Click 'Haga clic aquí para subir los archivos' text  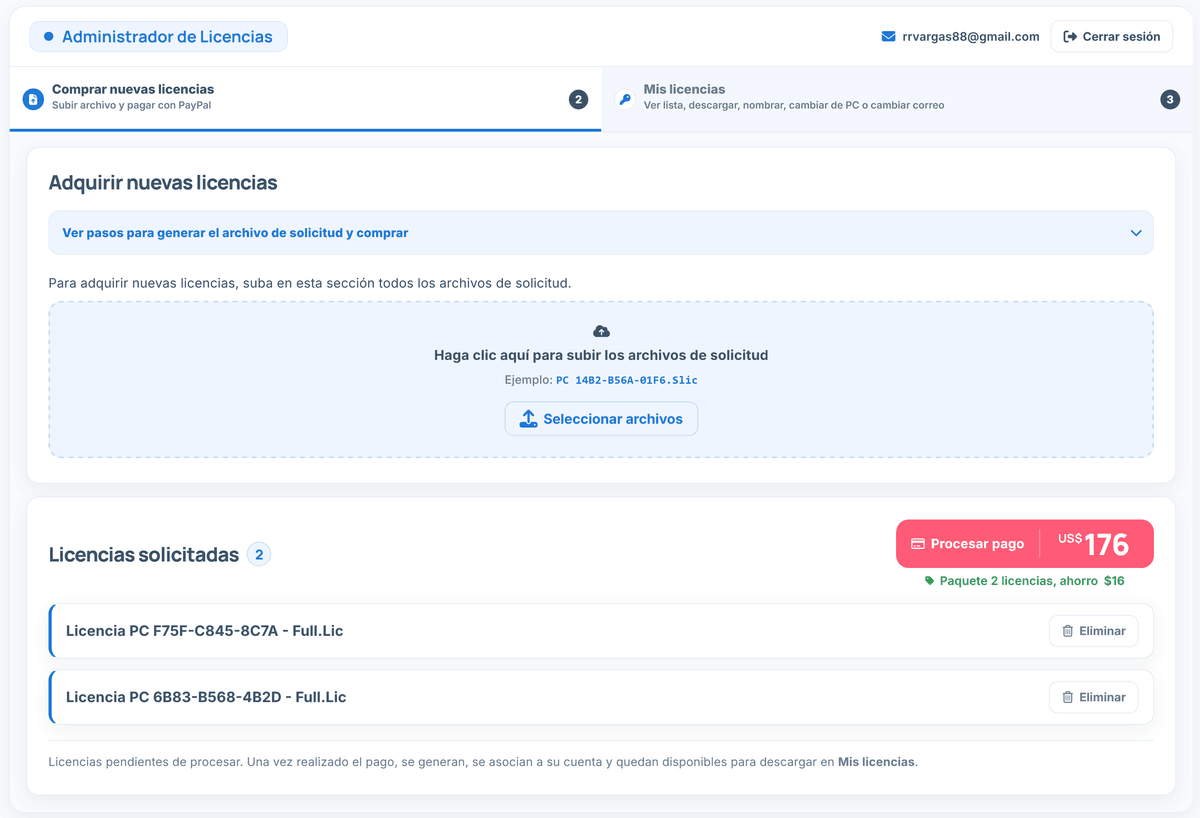601,355
